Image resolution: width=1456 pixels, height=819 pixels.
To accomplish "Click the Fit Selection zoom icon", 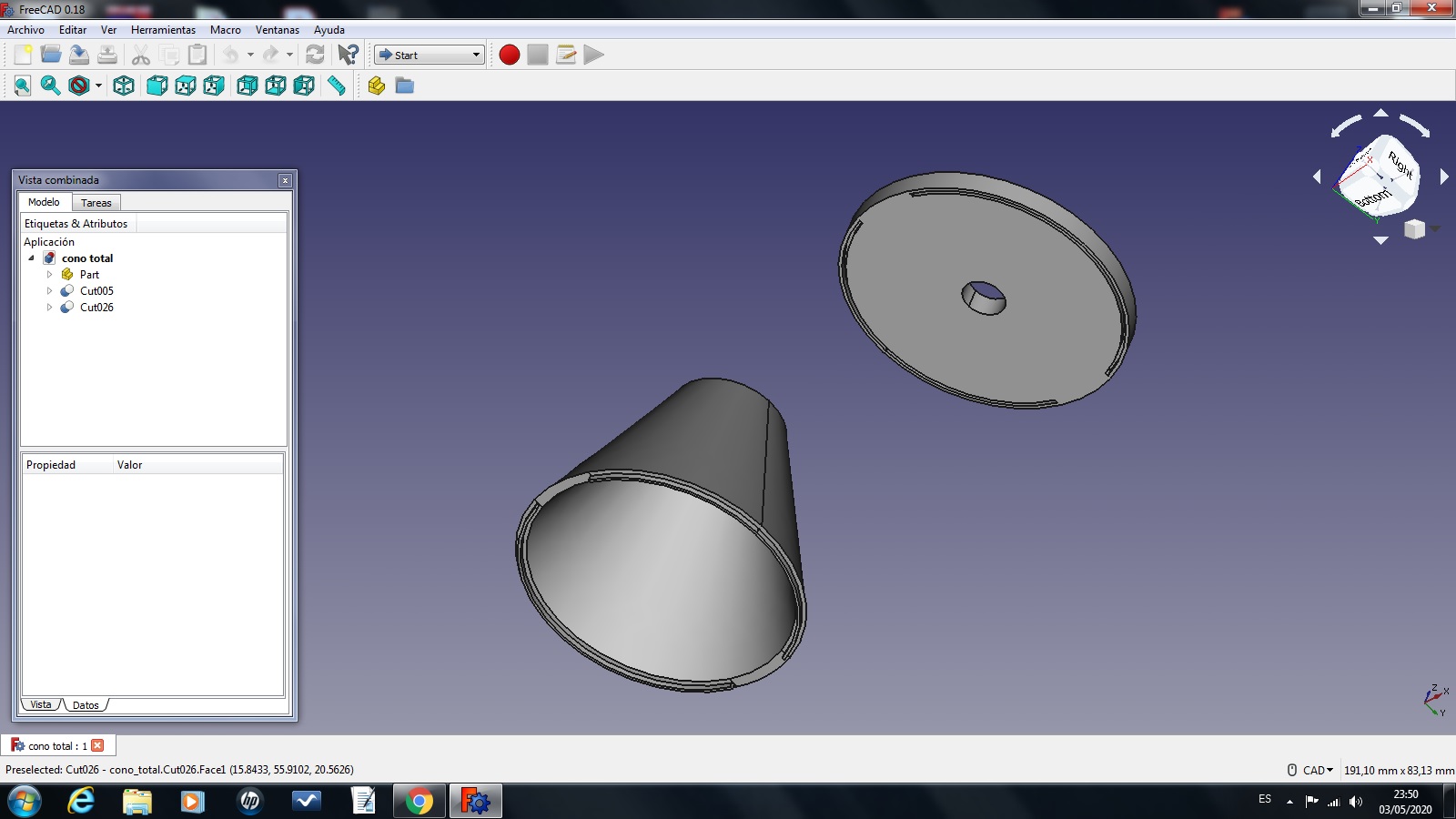I will [51, 86].
